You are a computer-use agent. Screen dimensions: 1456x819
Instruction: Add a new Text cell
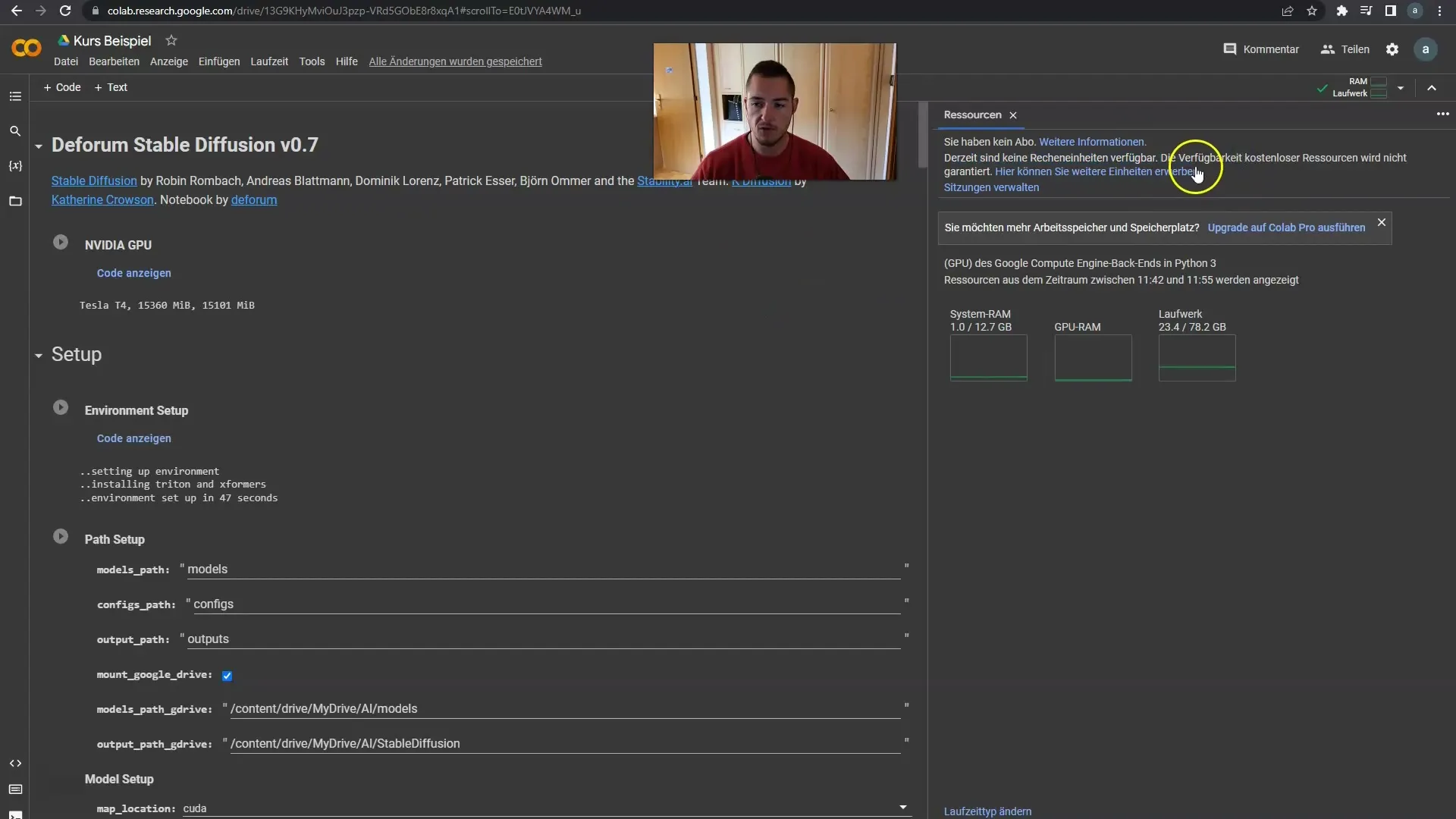pyautogui.click(x=111, y=87)
